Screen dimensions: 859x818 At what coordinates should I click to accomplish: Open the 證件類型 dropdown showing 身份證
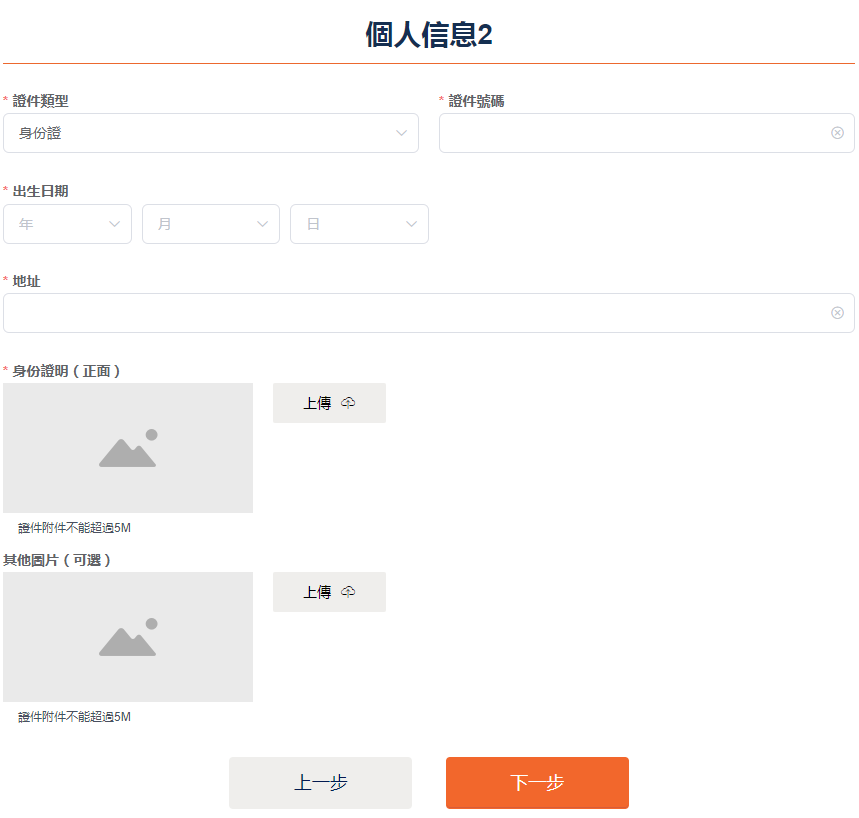point(200,133)
